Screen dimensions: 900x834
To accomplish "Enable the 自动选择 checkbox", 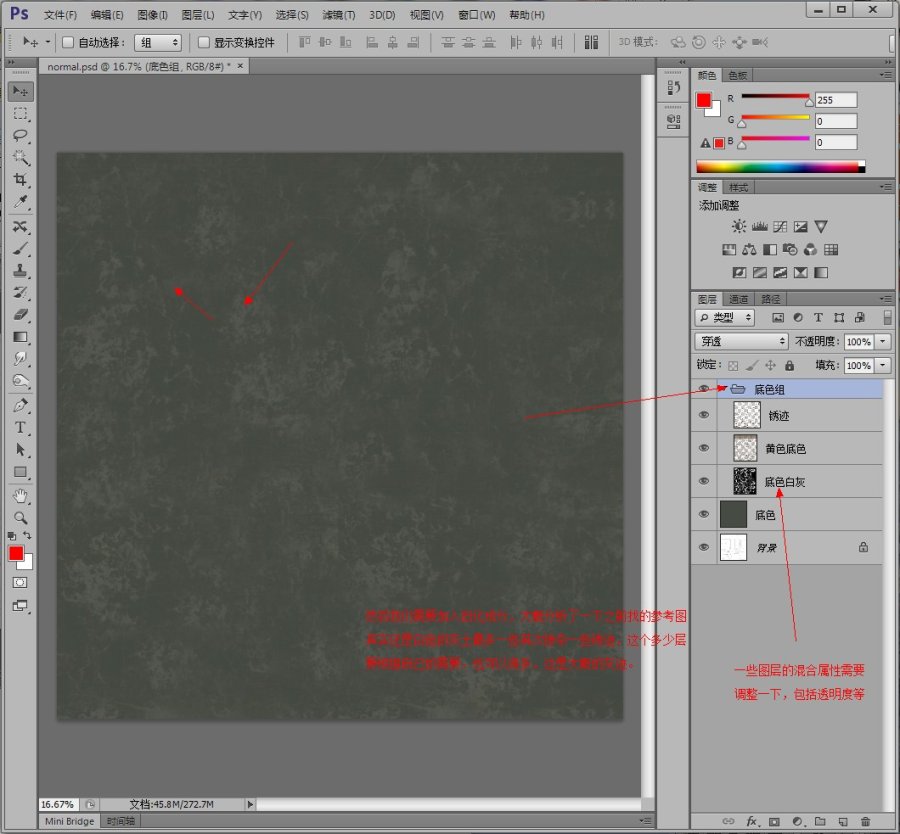I will 69,43.
